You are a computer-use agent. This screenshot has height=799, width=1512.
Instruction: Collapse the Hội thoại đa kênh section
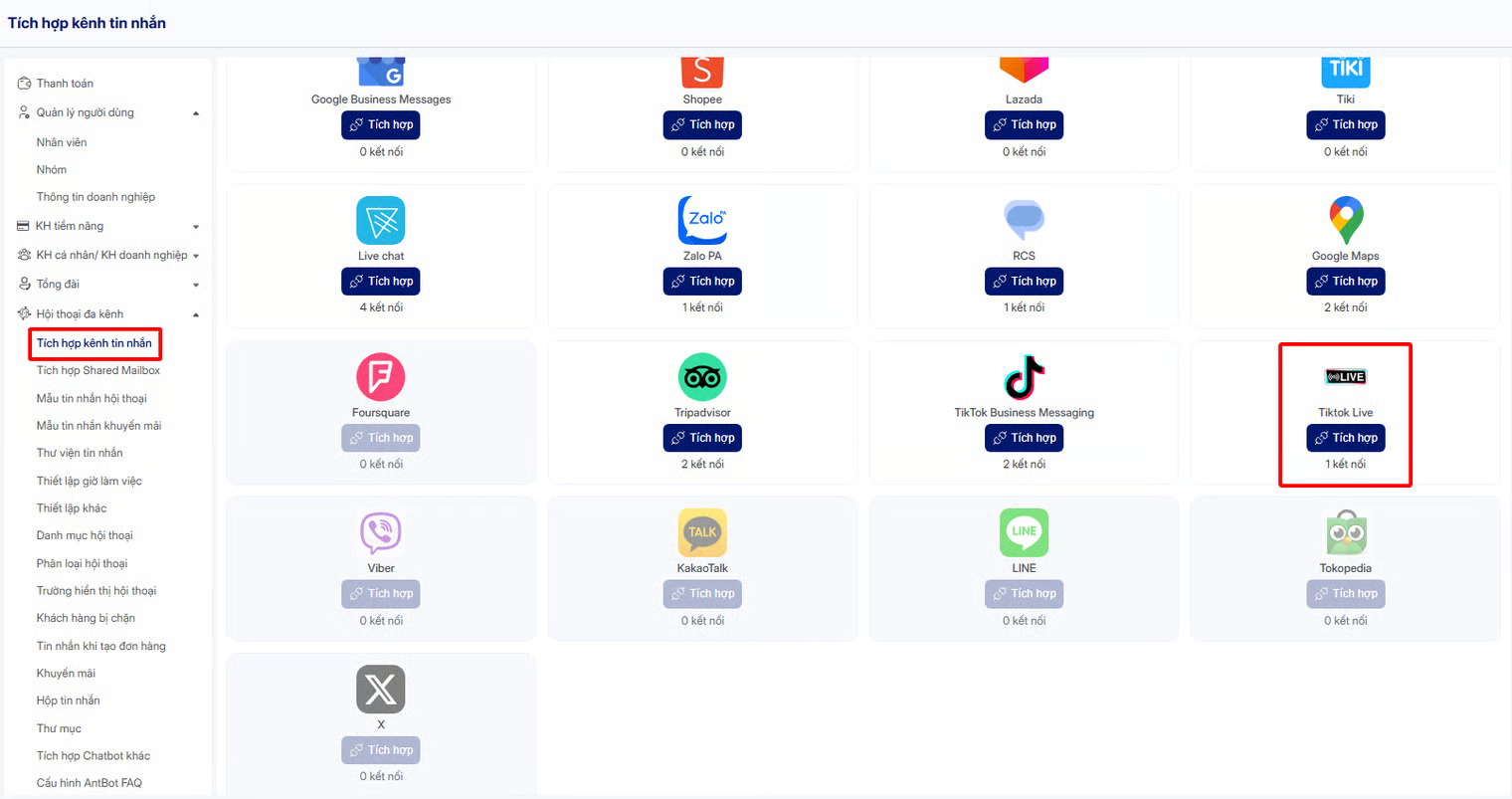pyautogui.click(x=196, y=314)
